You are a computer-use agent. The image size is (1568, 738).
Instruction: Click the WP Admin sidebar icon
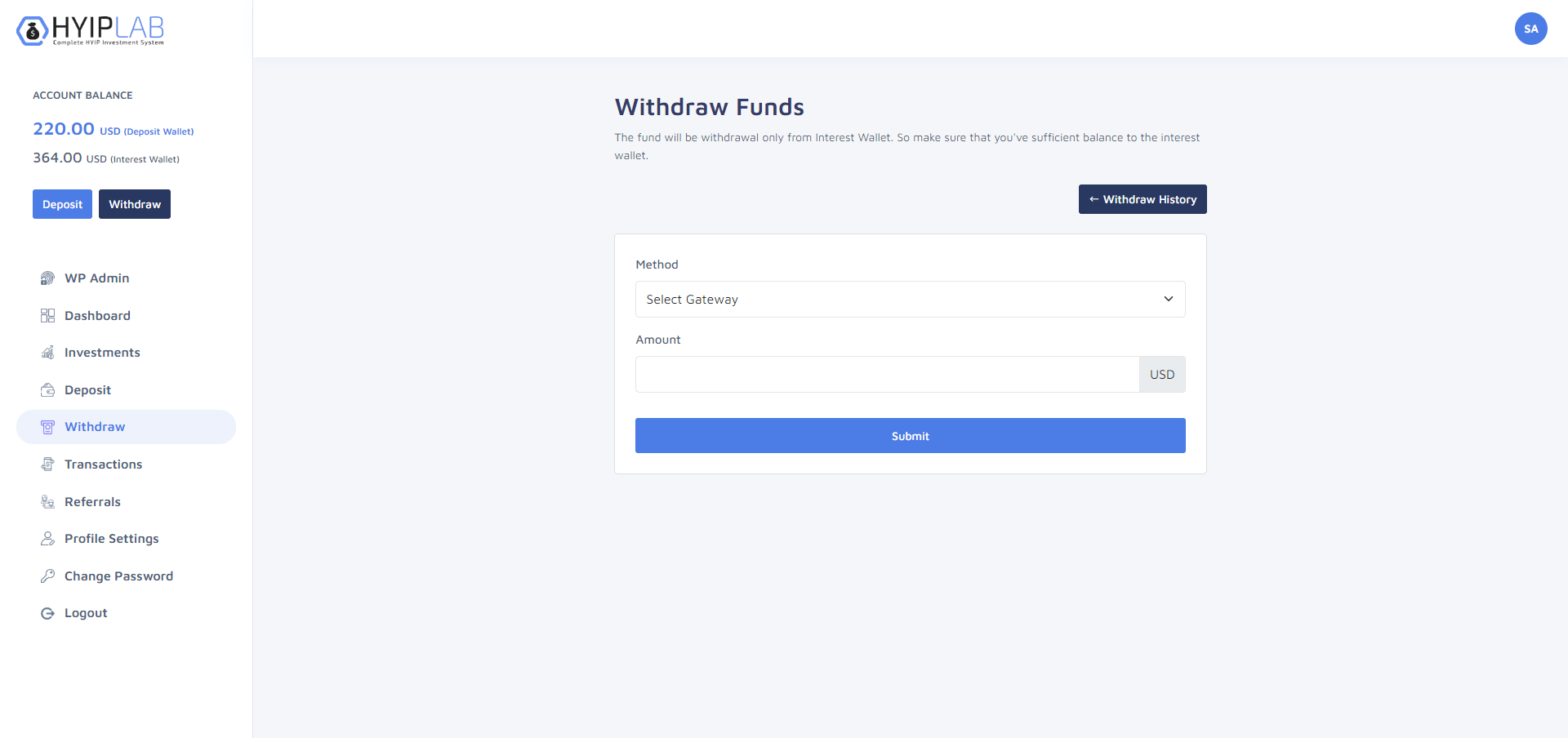coord(47,278)
